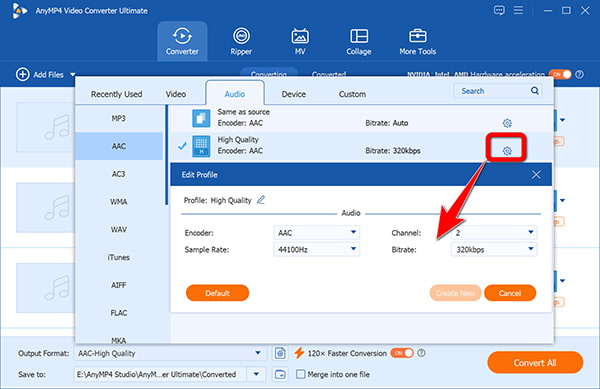This screenshot has height=389, width=600.
Task: Switch to Device tab
Action: tap(293, 94)
